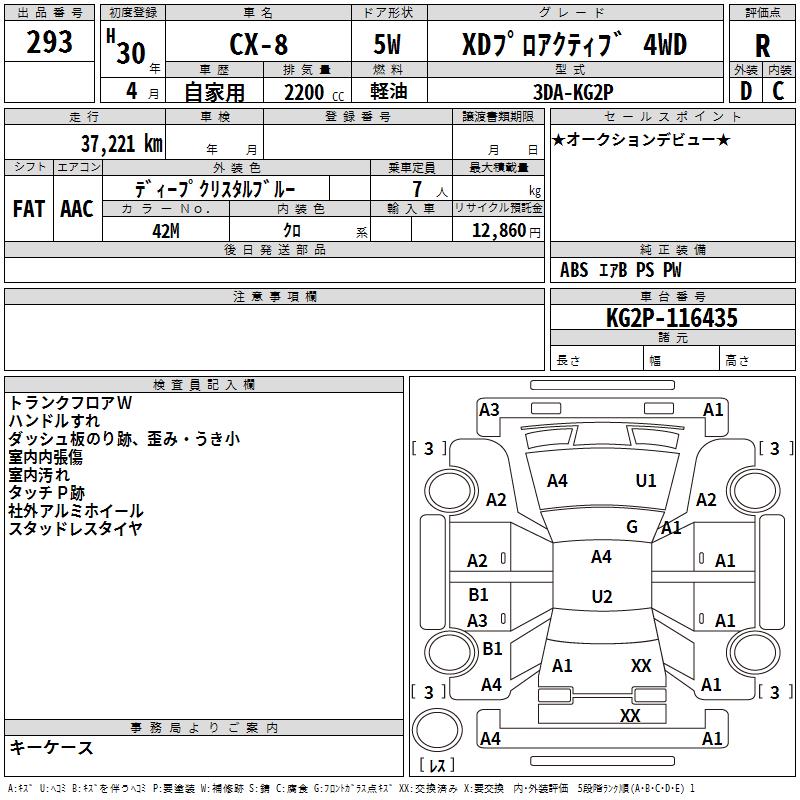Select the car name CX-8
800x800 pixels.
[x=259, y=44]
